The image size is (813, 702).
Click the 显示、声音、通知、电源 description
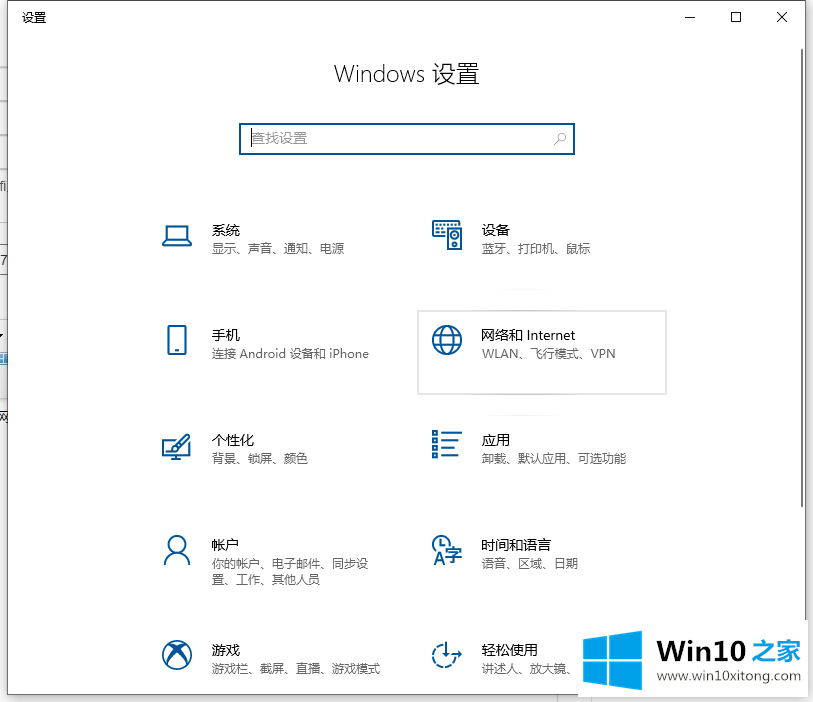pyautogui.click(x=278, y=249)
